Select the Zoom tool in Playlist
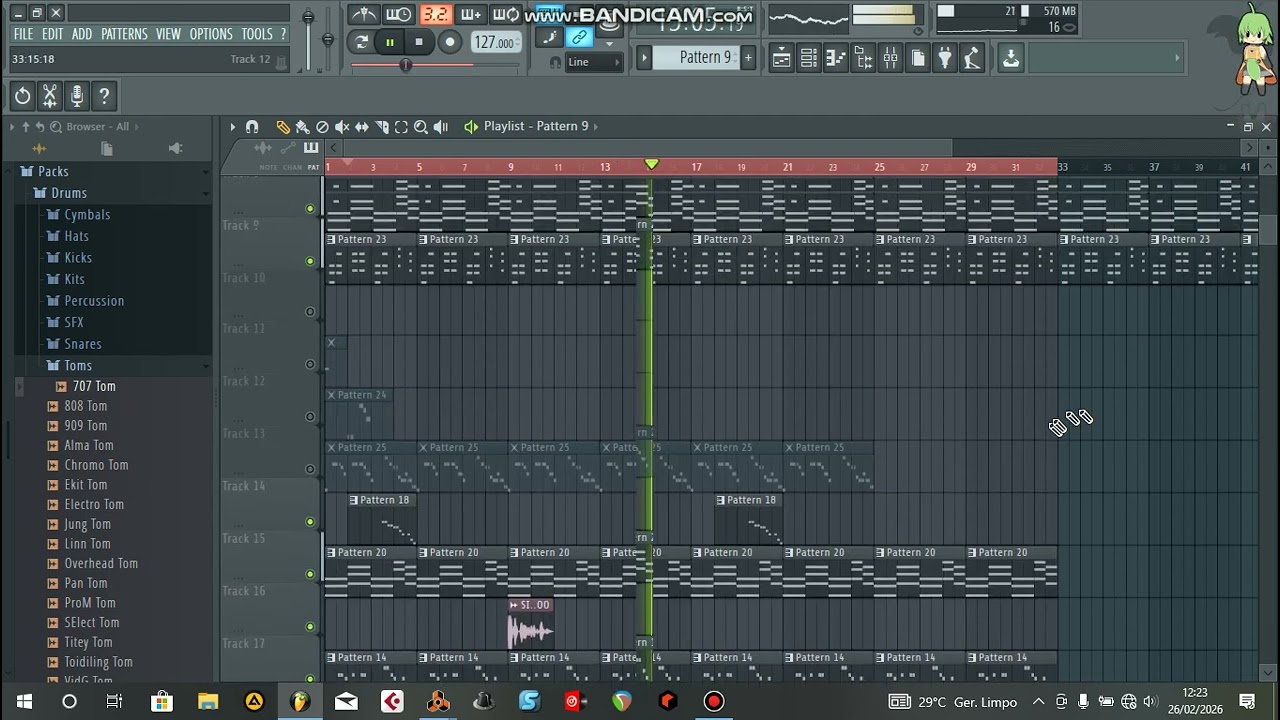1280x720 pixels. (421, 127)
